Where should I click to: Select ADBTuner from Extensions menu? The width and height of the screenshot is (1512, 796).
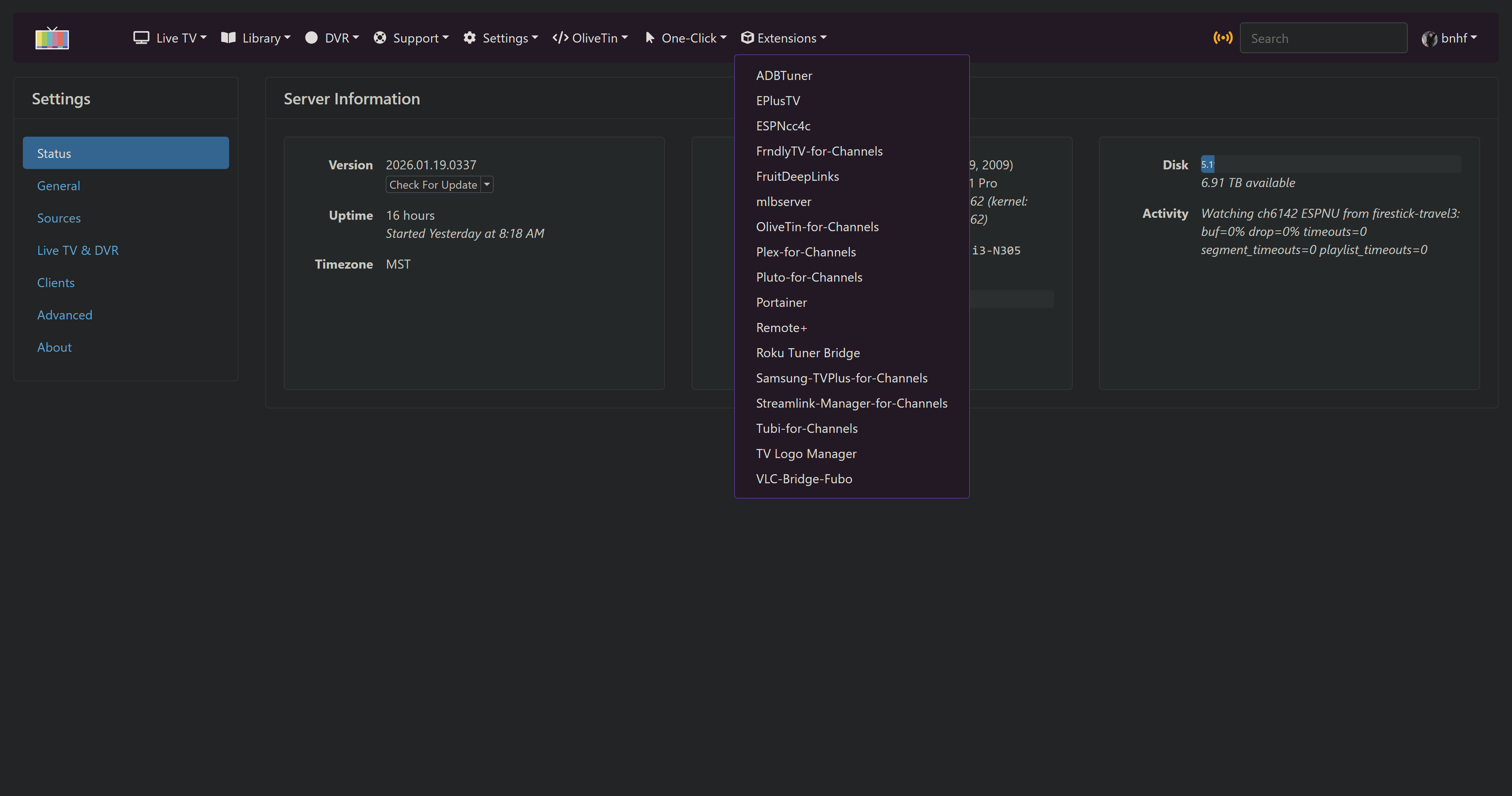784,76
